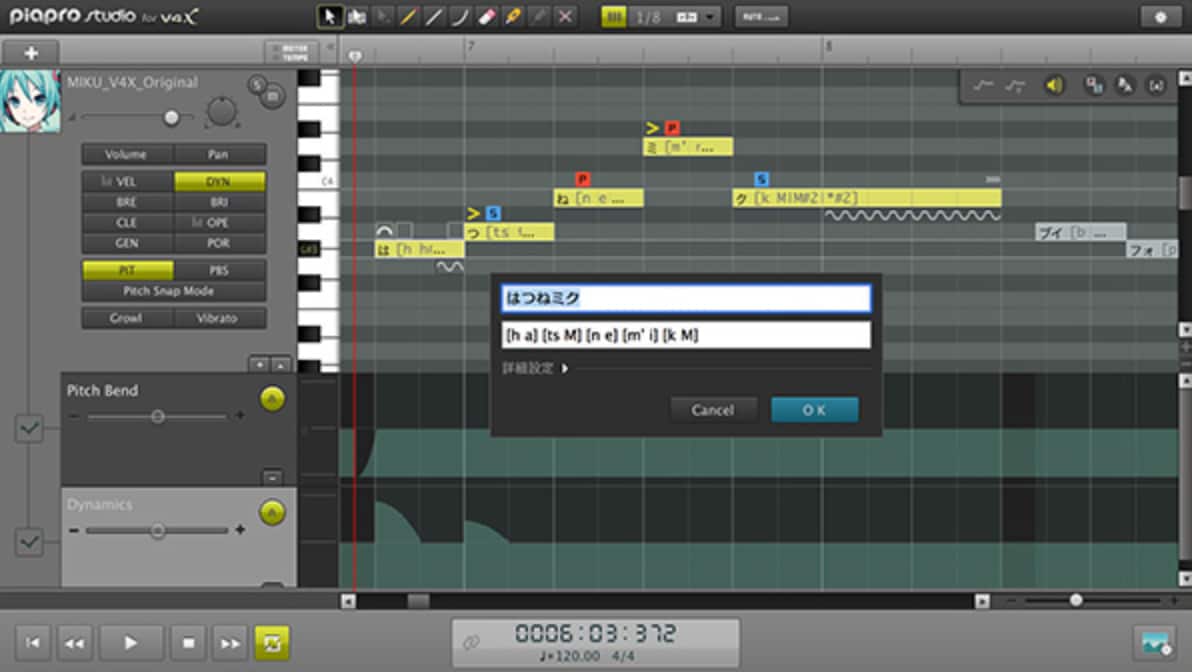Select the Growl parameter
Image resolution: width=1192 pixels, height=672 pixels.
tap(126, 319)
